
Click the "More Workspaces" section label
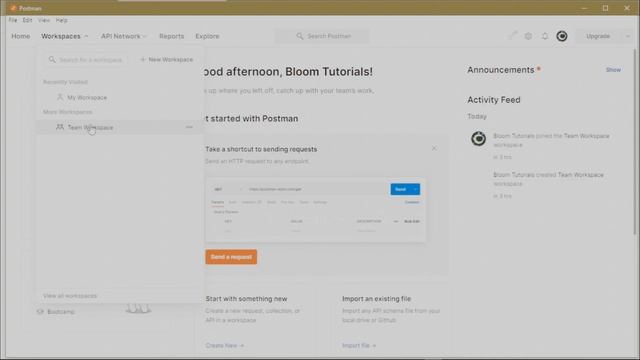[67, 112]
